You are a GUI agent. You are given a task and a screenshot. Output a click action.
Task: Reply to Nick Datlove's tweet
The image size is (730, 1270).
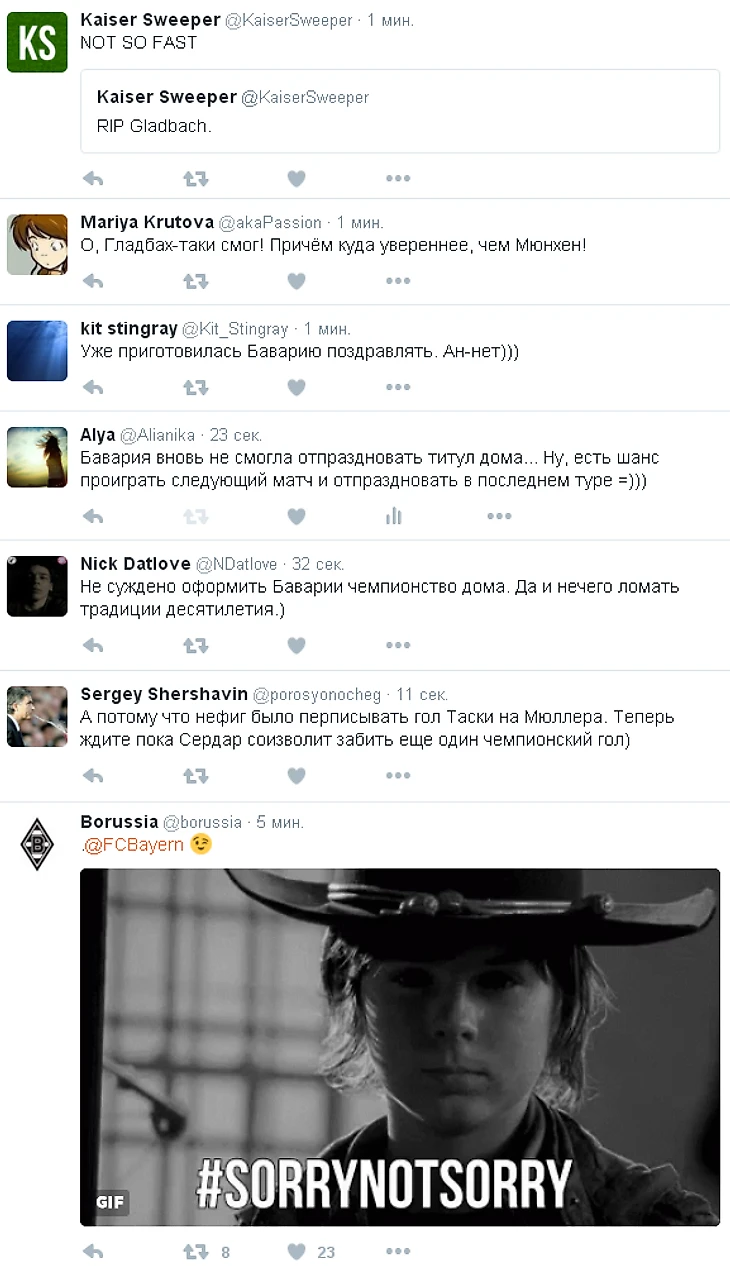click(93, 646)
